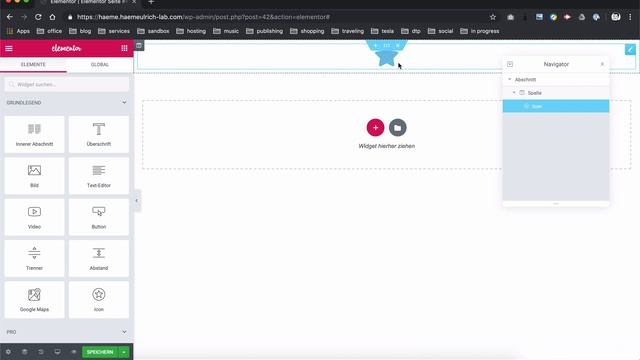
Task: Select the Google Maps widget
Action: pos(34,300)
